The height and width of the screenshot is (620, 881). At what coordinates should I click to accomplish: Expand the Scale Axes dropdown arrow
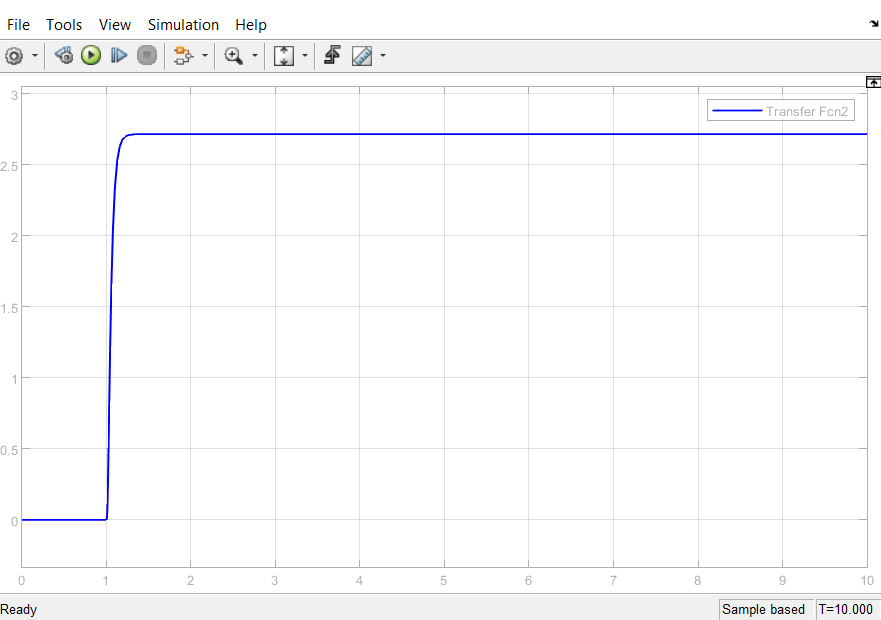pos(305,56)
